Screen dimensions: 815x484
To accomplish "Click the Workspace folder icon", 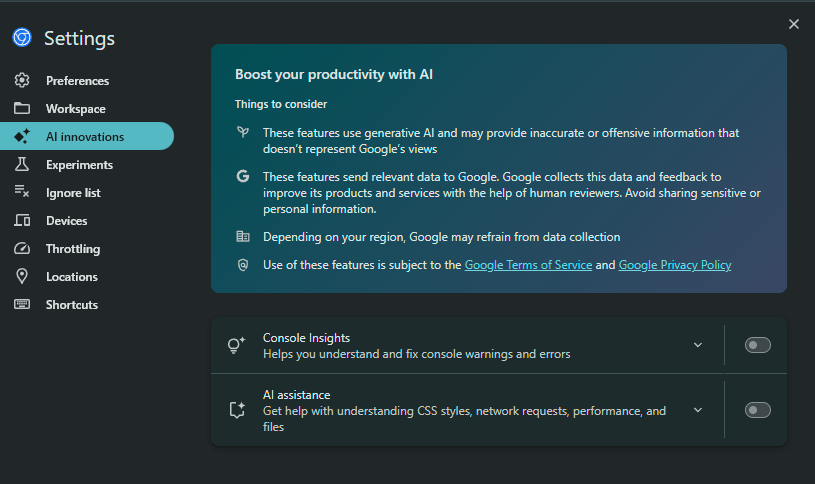I will [22, 109].
